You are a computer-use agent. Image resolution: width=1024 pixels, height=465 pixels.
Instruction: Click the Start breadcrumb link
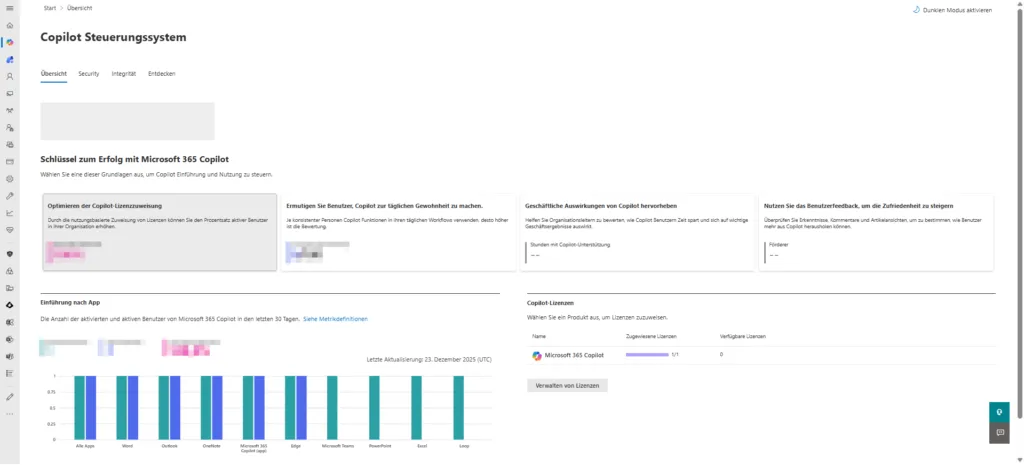(x=50, y=8)
